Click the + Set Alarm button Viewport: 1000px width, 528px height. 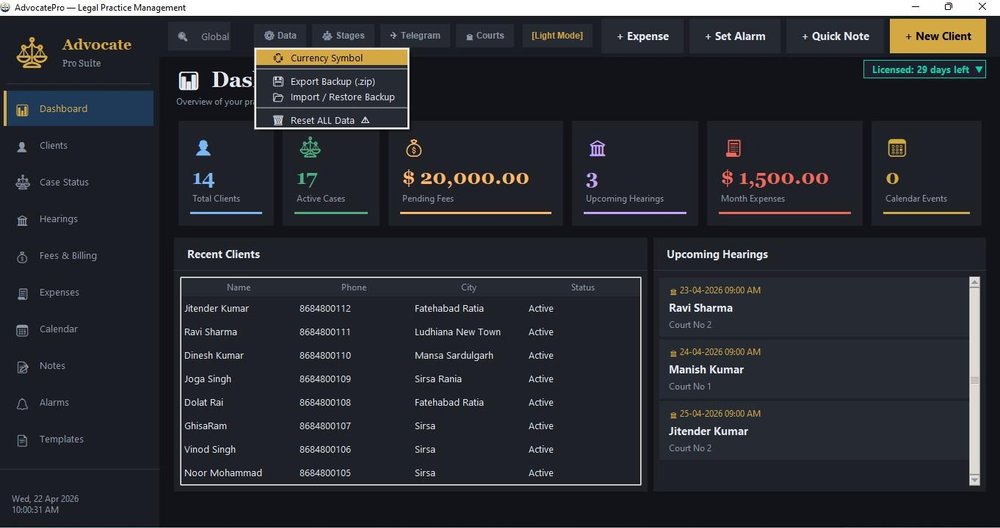point(735,36)
